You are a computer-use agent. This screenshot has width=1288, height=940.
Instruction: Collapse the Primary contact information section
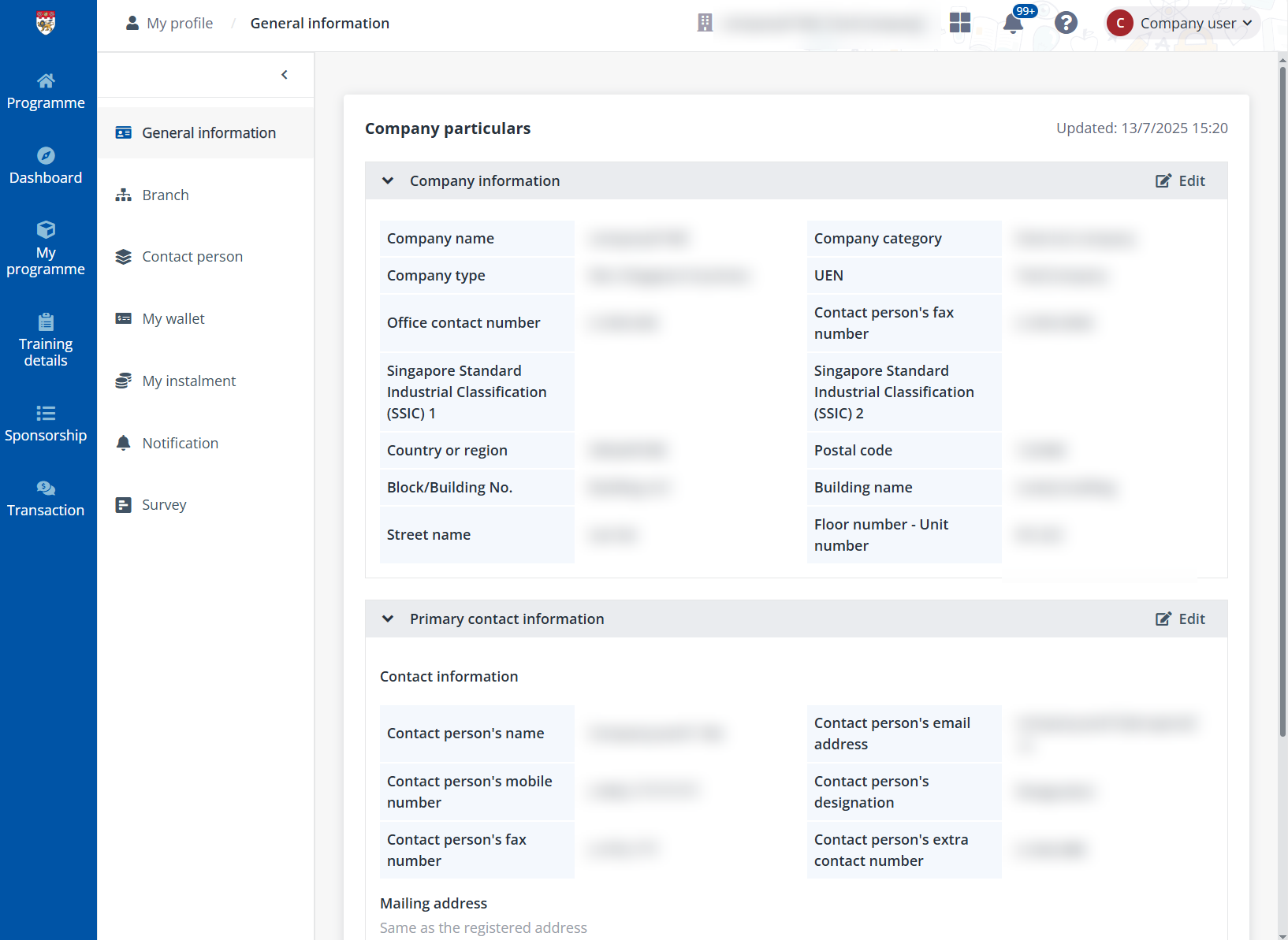pyautogui.click(x=388, y=619)
